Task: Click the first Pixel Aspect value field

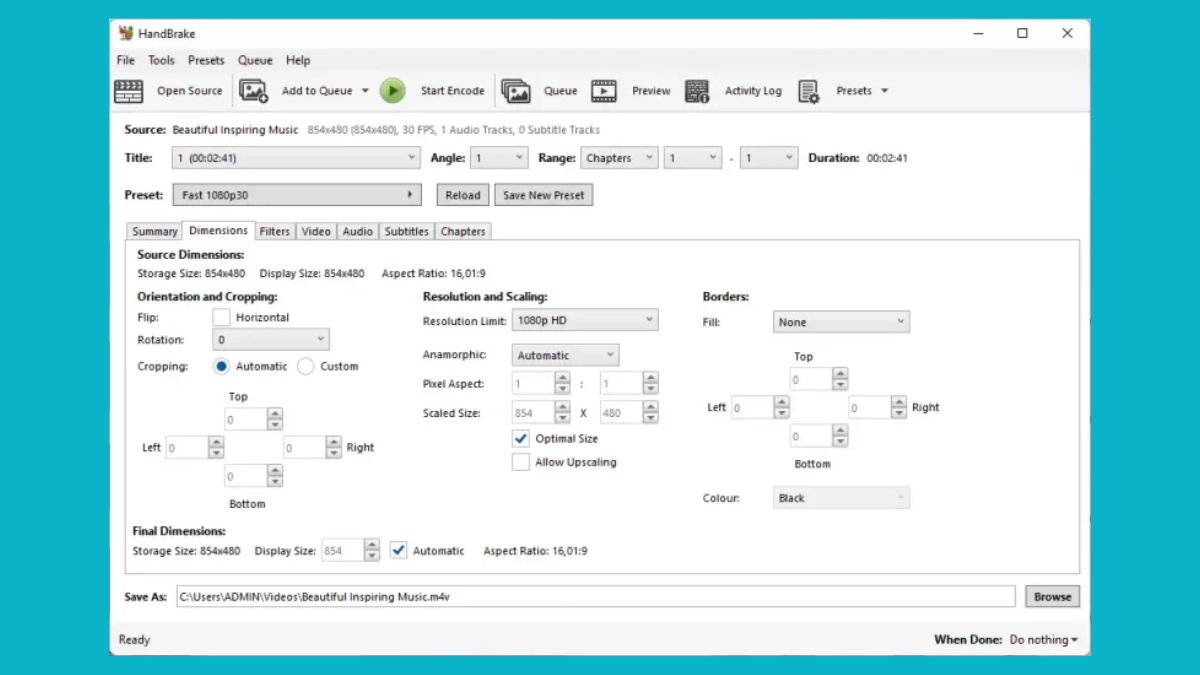Action: pyautogui.click(x=533, y=383)
